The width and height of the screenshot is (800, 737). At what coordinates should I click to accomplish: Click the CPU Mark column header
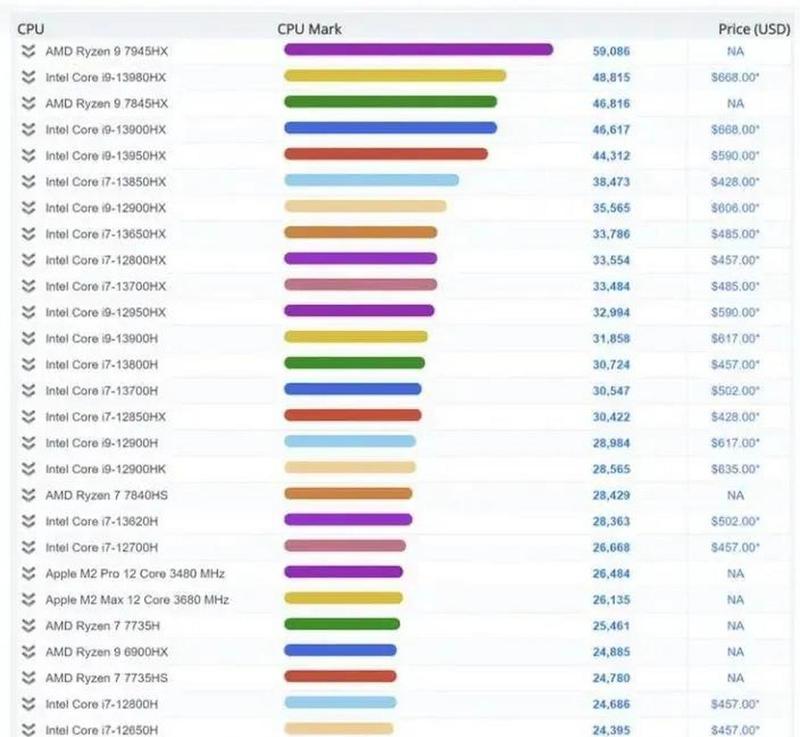[309, 29]
